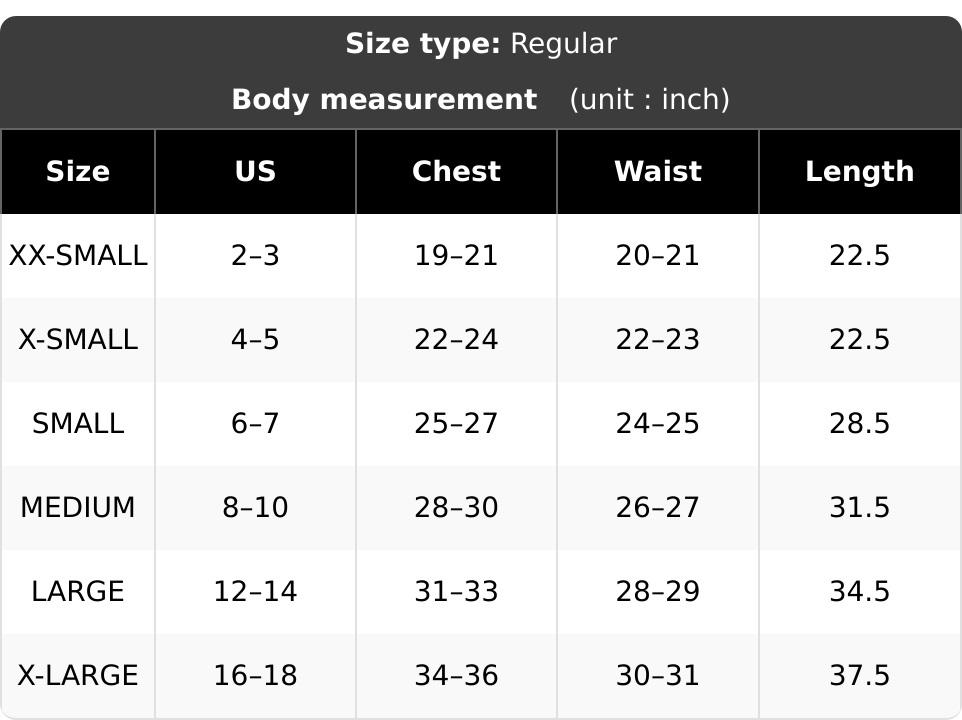Screen dimensions: 962x720
Task: Select the 8–10 US size cell
Action: [x=255, y=507]
